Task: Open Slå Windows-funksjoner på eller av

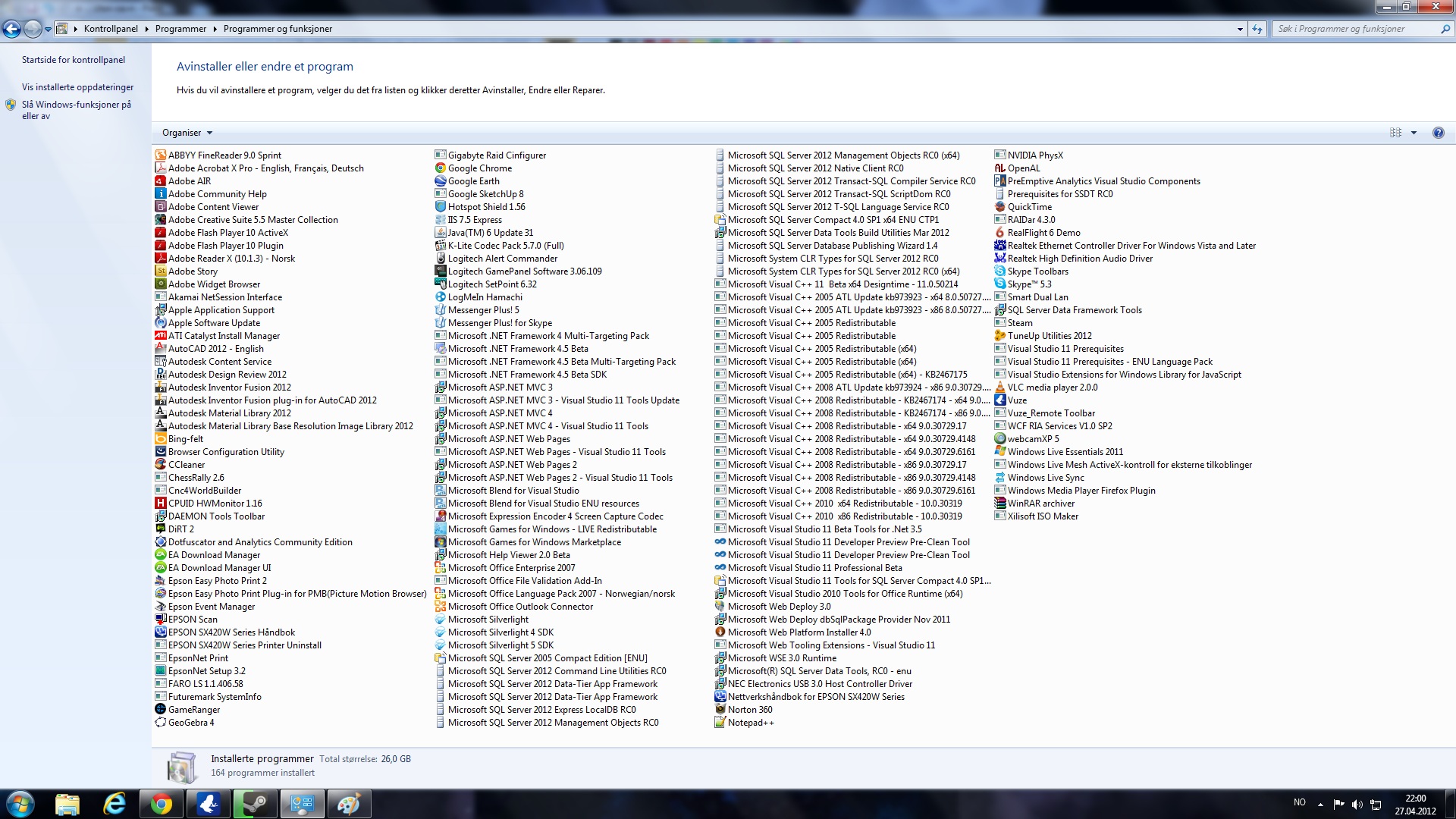Action: coord(76,110)
